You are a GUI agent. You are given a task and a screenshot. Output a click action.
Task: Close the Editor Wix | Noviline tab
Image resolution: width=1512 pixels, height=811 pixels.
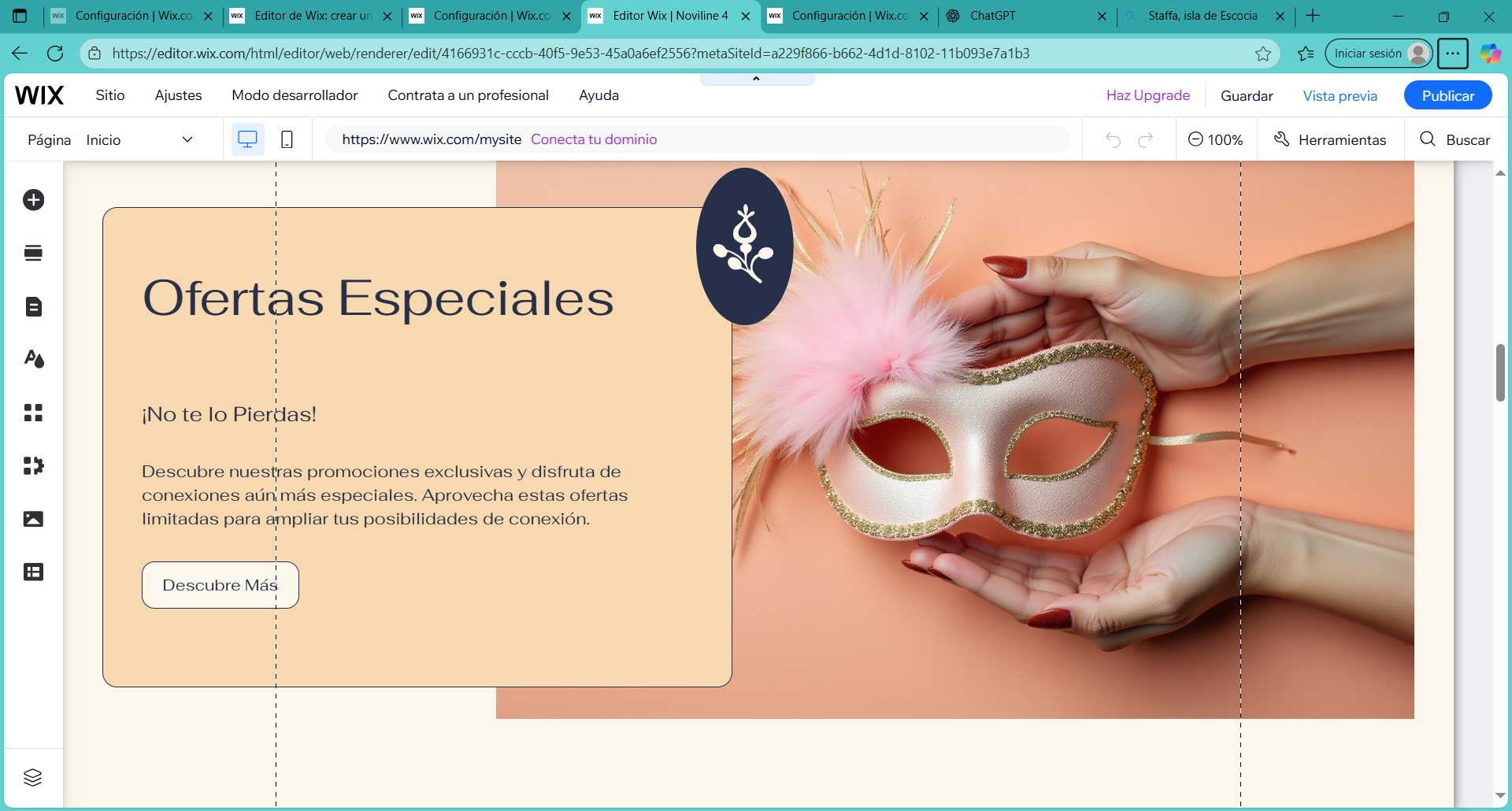click(x=745, y=16)
